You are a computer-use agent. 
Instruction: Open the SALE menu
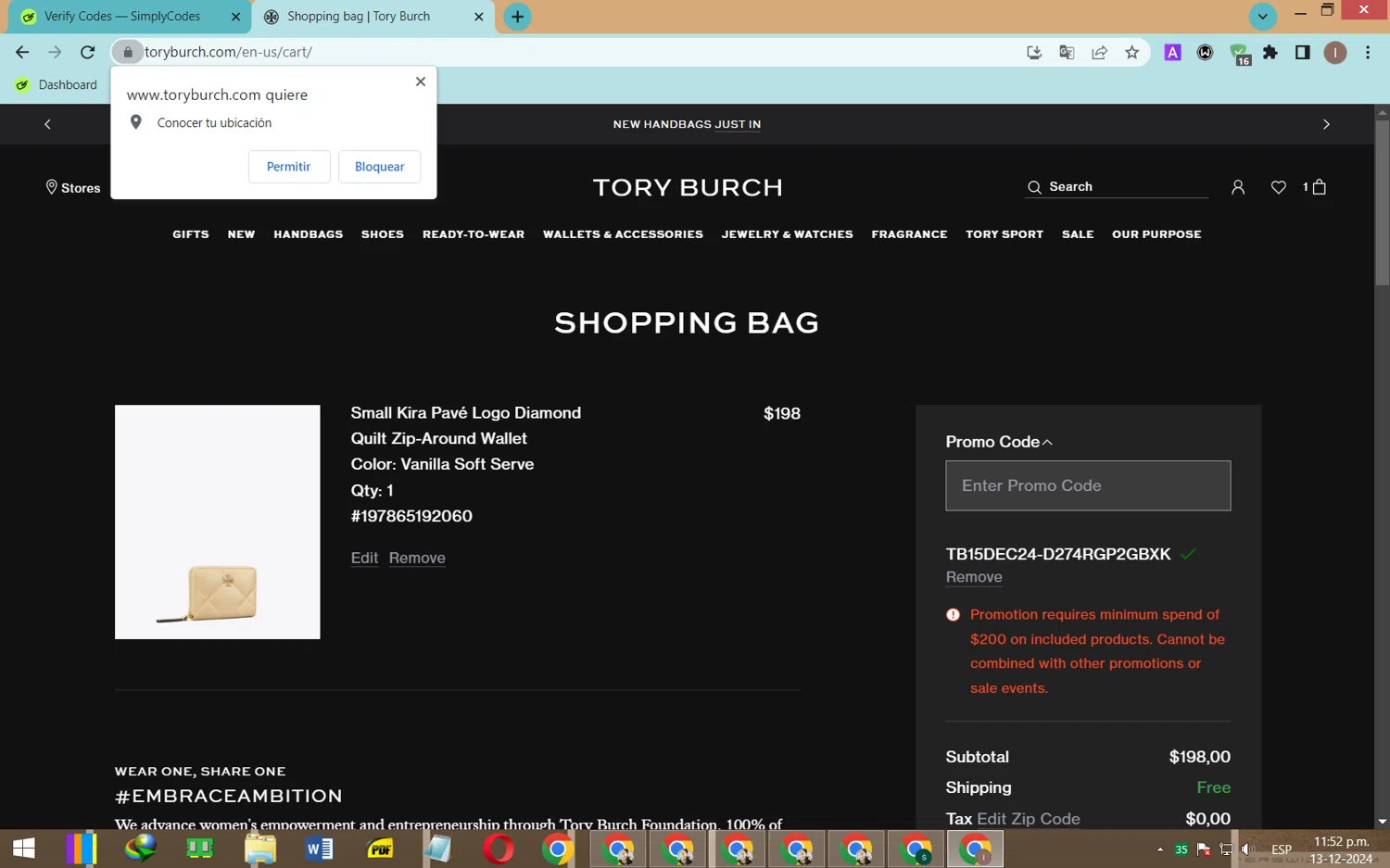point(1078,234)
